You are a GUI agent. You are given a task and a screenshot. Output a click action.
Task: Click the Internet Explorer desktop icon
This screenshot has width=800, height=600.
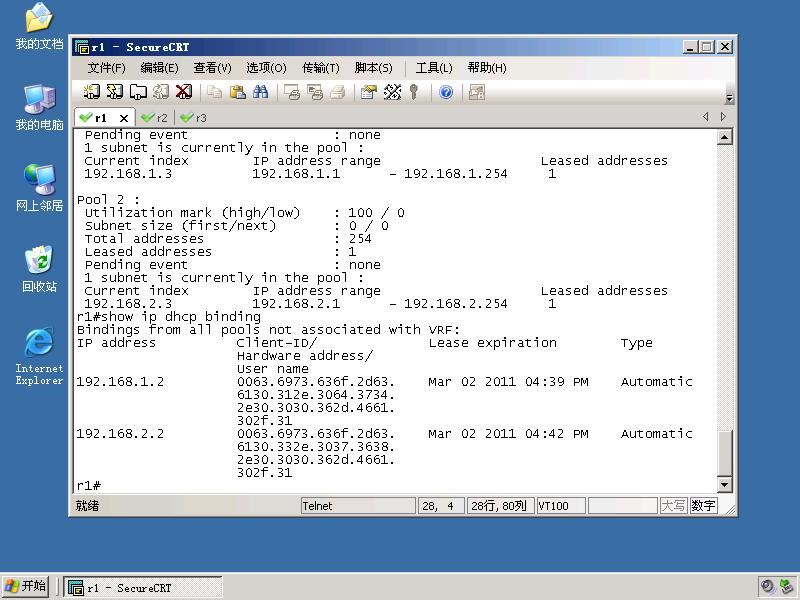point(39,356)
